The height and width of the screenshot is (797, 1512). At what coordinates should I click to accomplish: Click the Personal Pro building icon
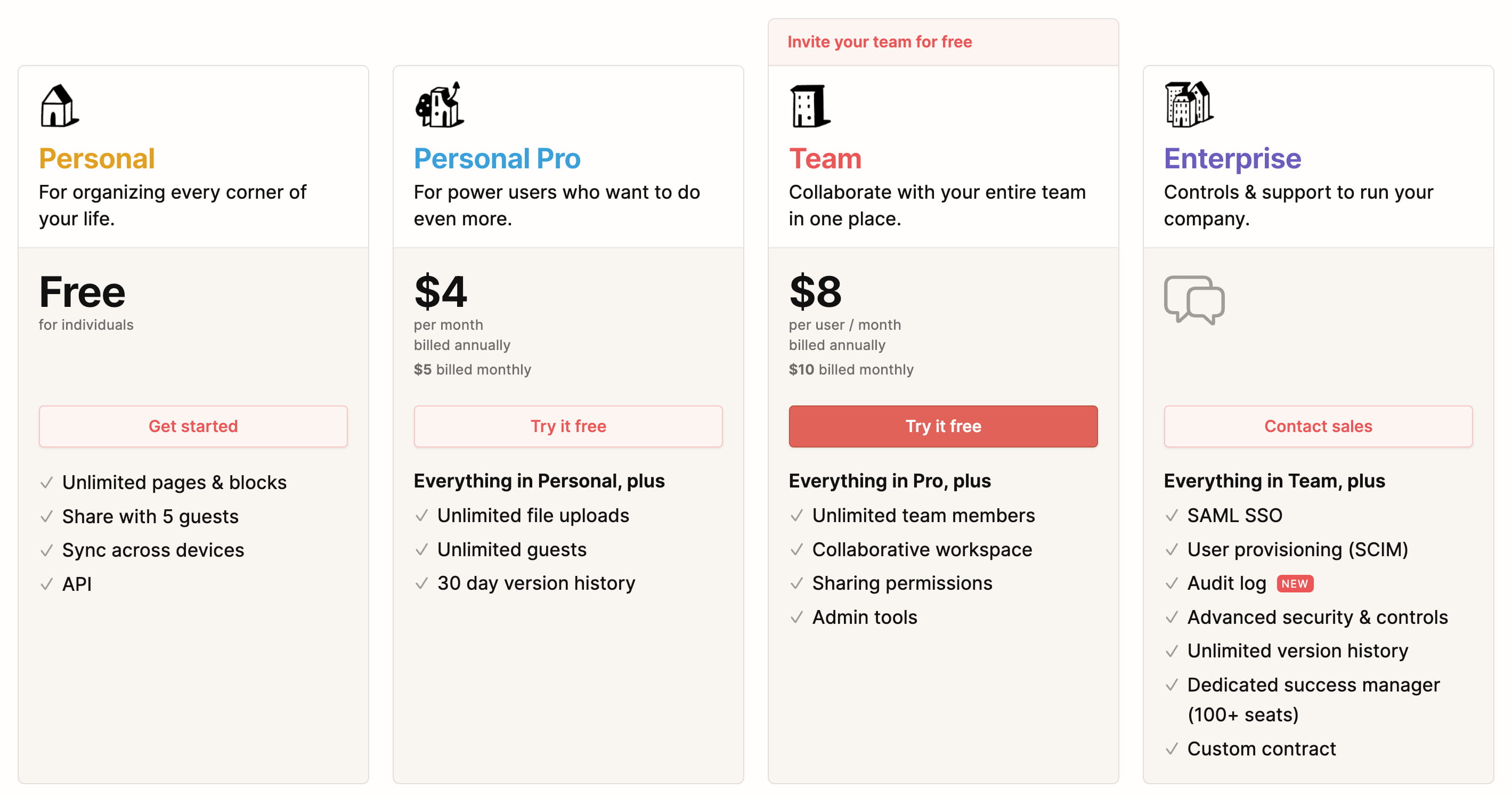pyautogui.click(x=440, y=105)
